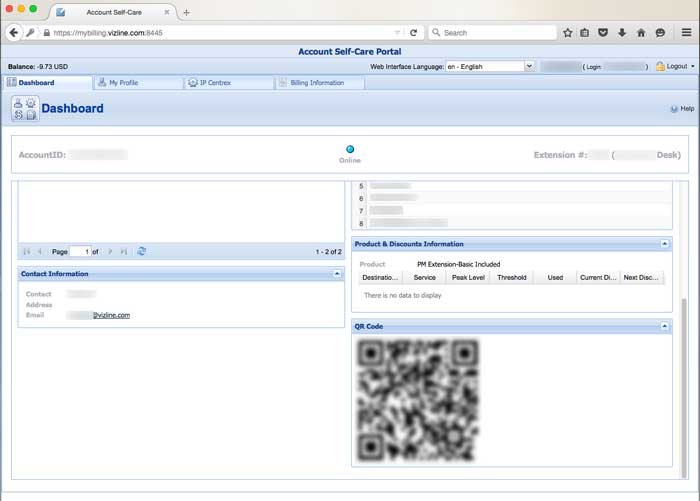This screenshot has width=700, height=501.
Task: Click the page number input field
Action: (80, 252)
